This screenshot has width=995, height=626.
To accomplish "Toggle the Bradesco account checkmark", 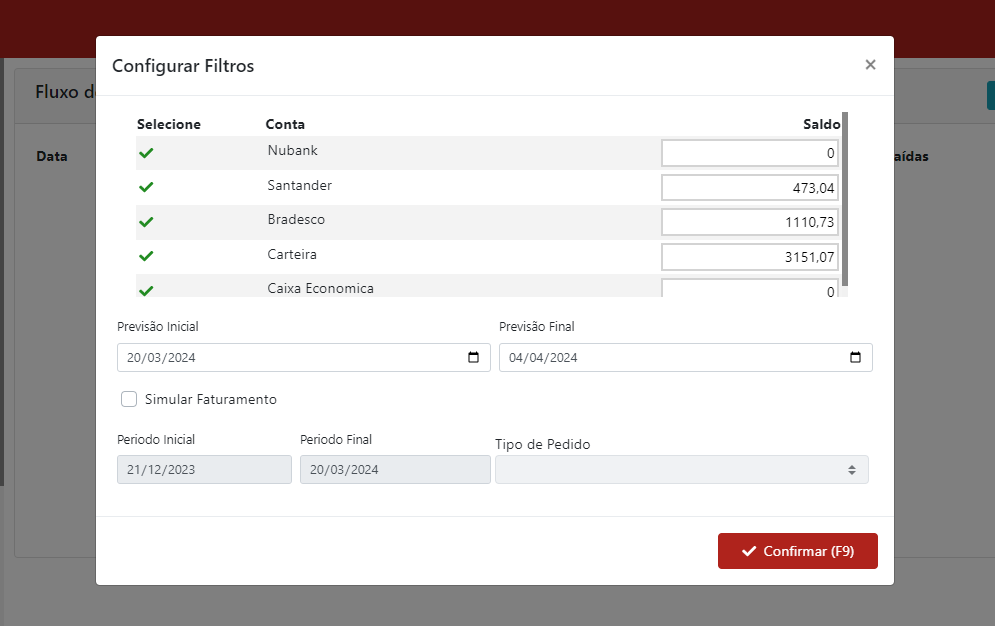I will (x=146, y=221).
